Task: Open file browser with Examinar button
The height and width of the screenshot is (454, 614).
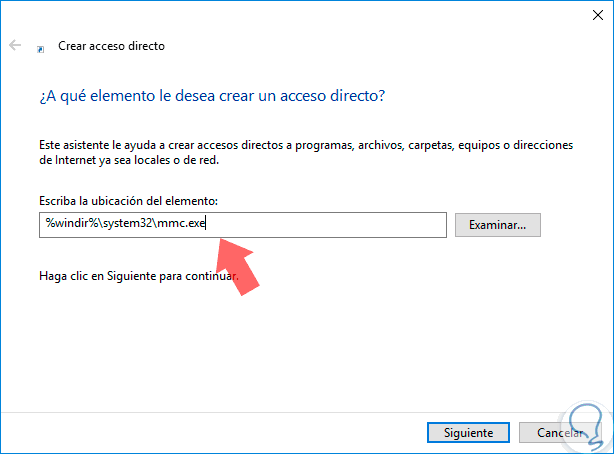Action: (497, 225)
